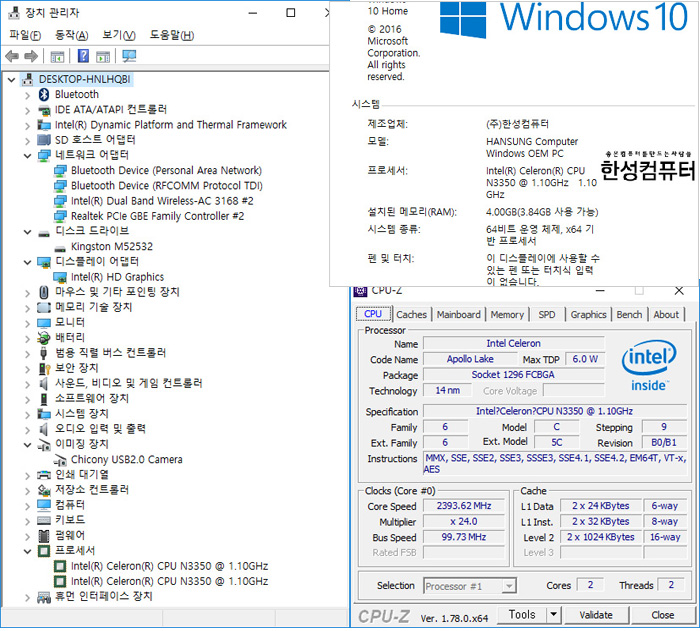Select the 사운드, 비디오 및 게임 컨트롤러 icon
The width and height of the screenshot is (700, 631).
tap(44, 384)
